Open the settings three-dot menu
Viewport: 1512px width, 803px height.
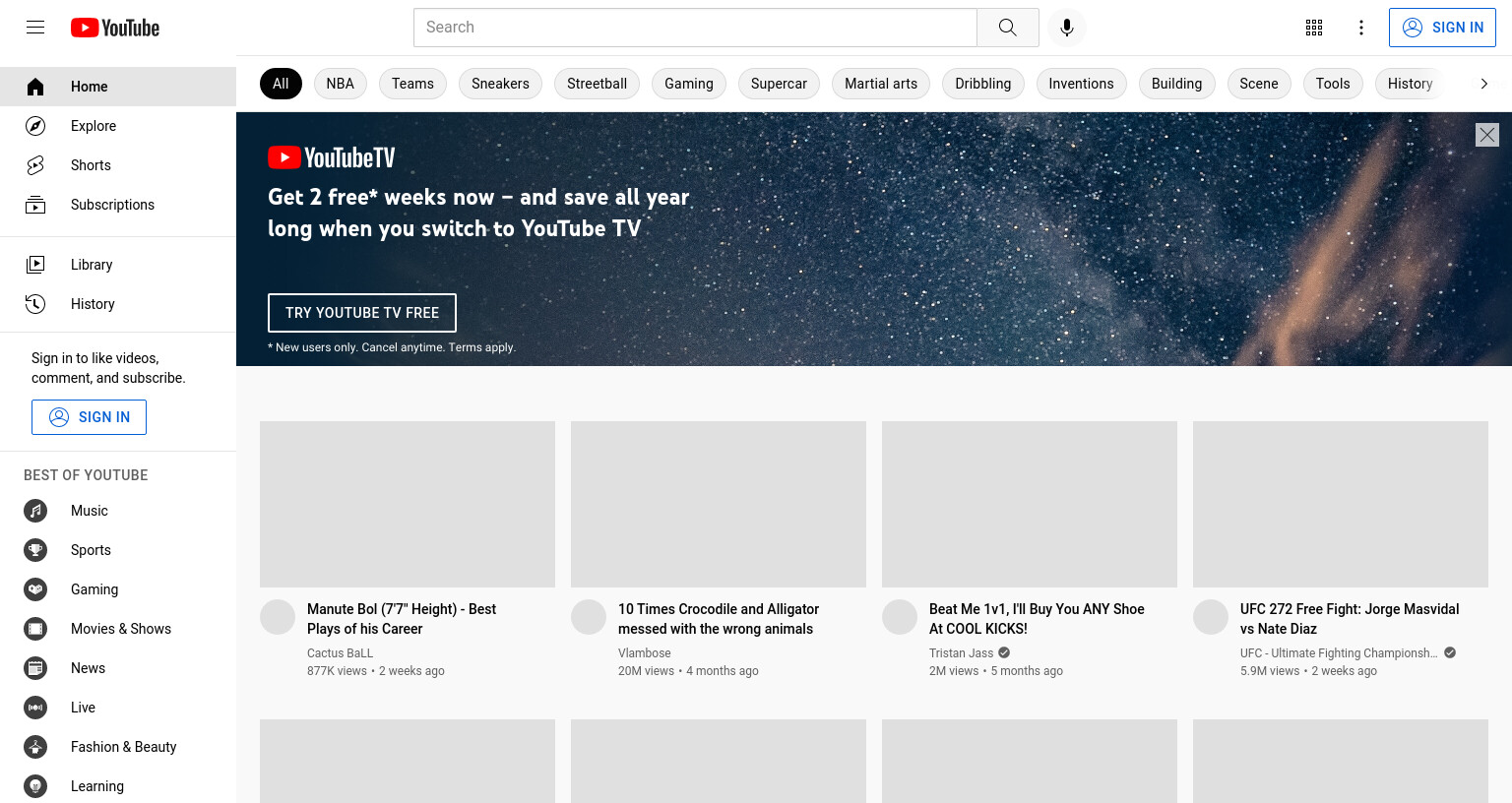tap(1361, 28)
